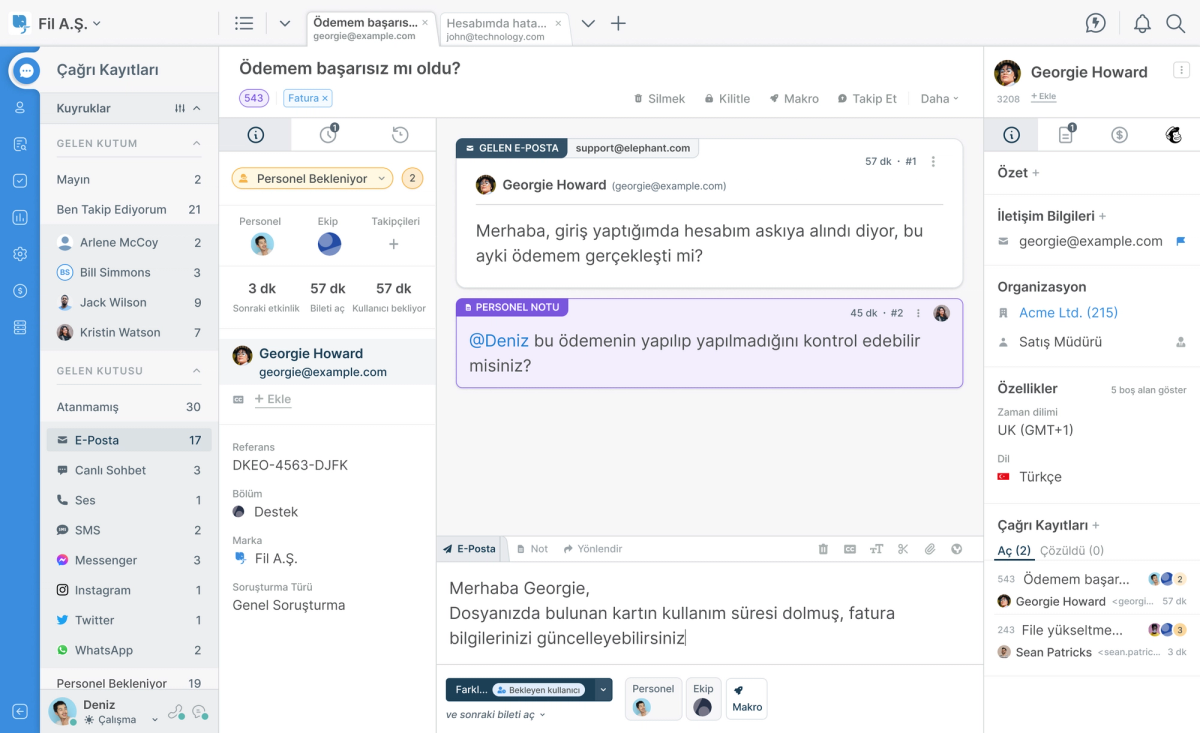This screenshot has height=733, width=1200.
Task: Open the ticket info tab
Action: 255,135
